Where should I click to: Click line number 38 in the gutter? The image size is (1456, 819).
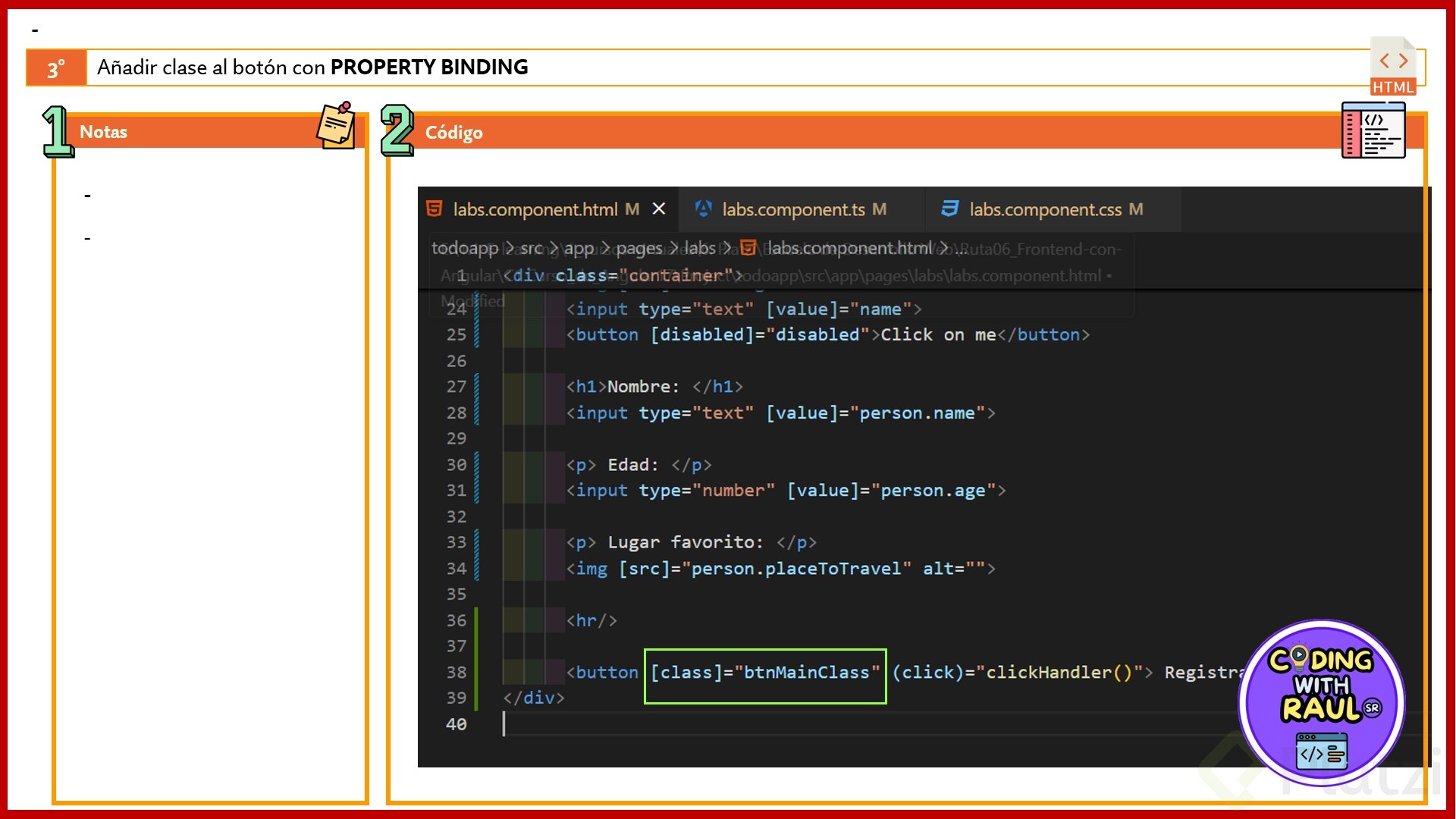[456, 673]
